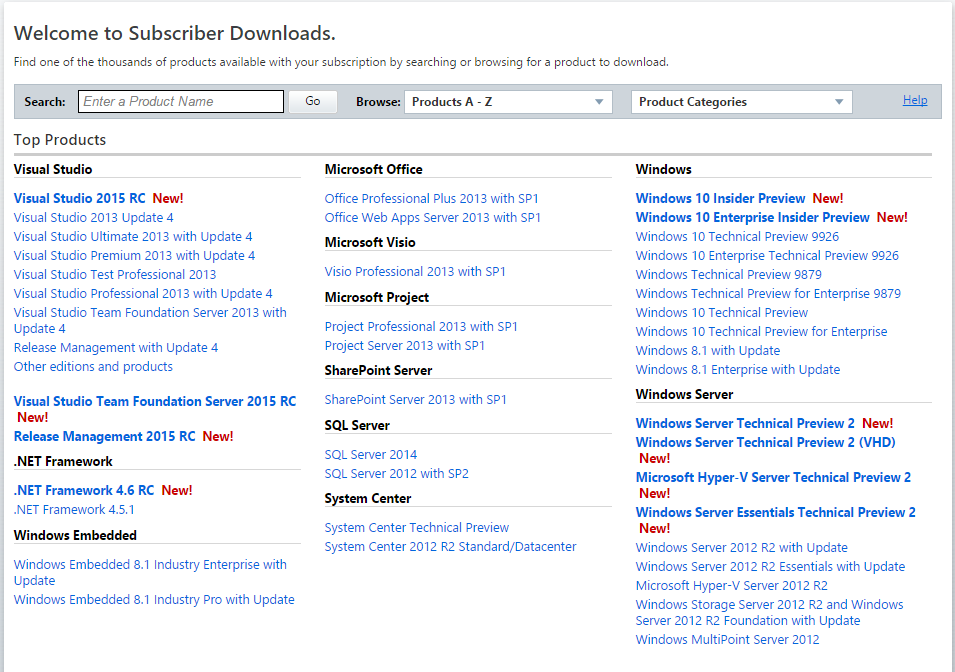Open Other editions and products link
Viewport: 955px width, 672px height.
(93, 366)
